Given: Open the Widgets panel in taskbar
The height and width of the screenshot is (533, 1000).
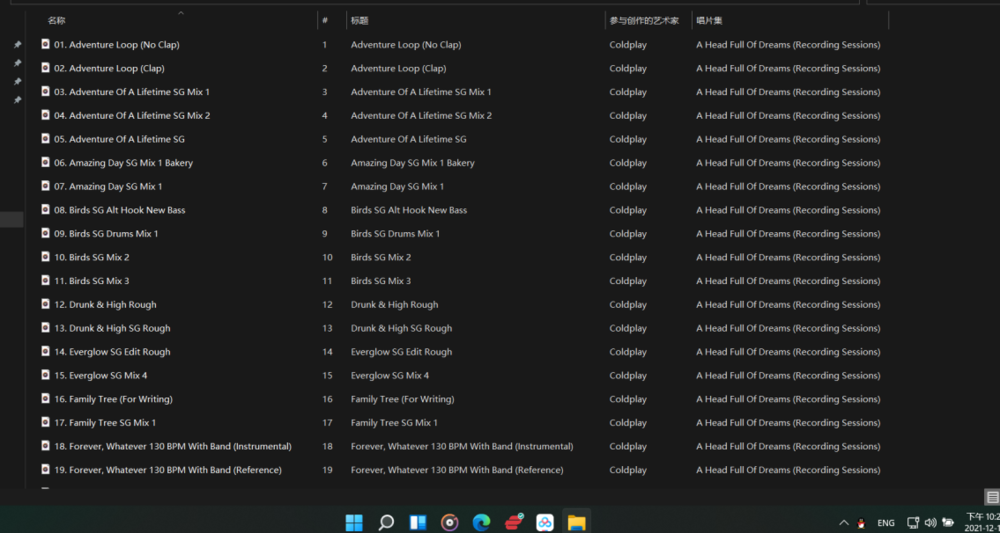Looking at the screenshot, I should pyautogui.click(x=418, y=522).
